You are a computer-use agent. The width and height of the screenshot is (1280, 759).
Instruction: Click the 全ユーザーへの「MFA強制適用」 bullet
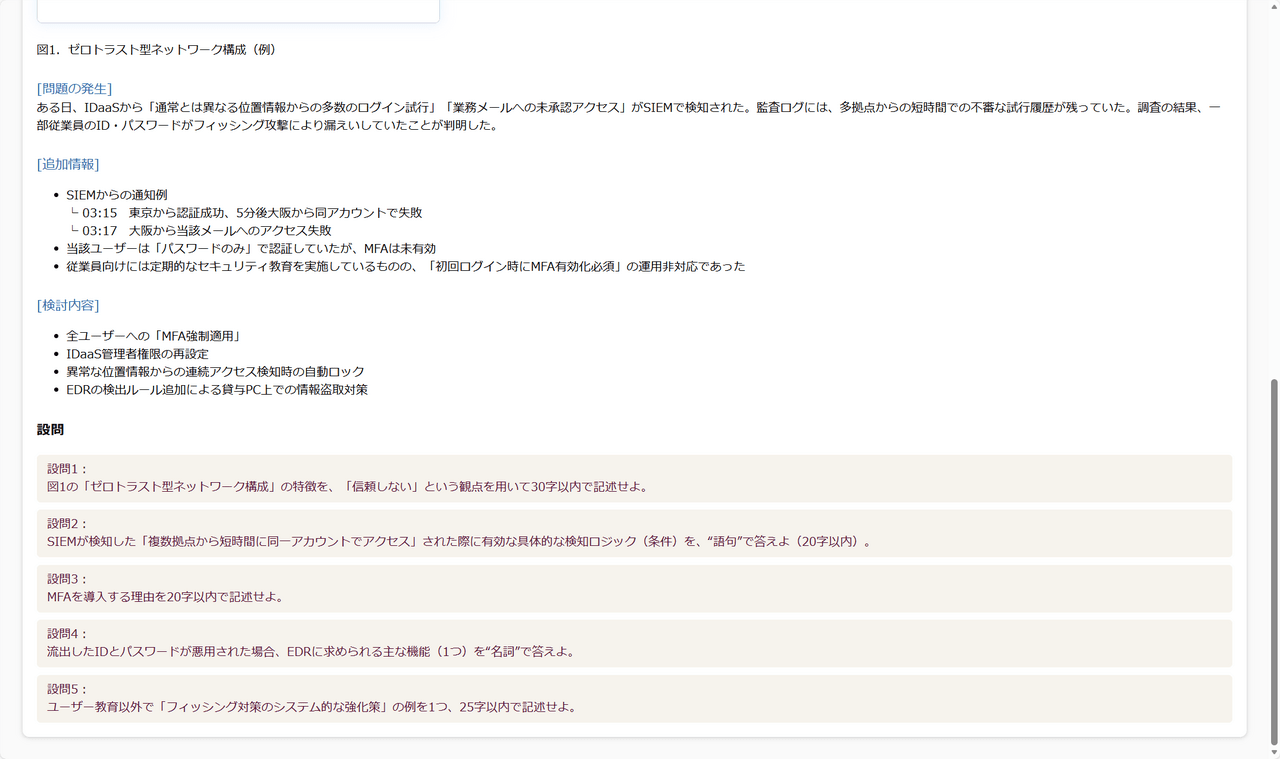coord(153,336)
